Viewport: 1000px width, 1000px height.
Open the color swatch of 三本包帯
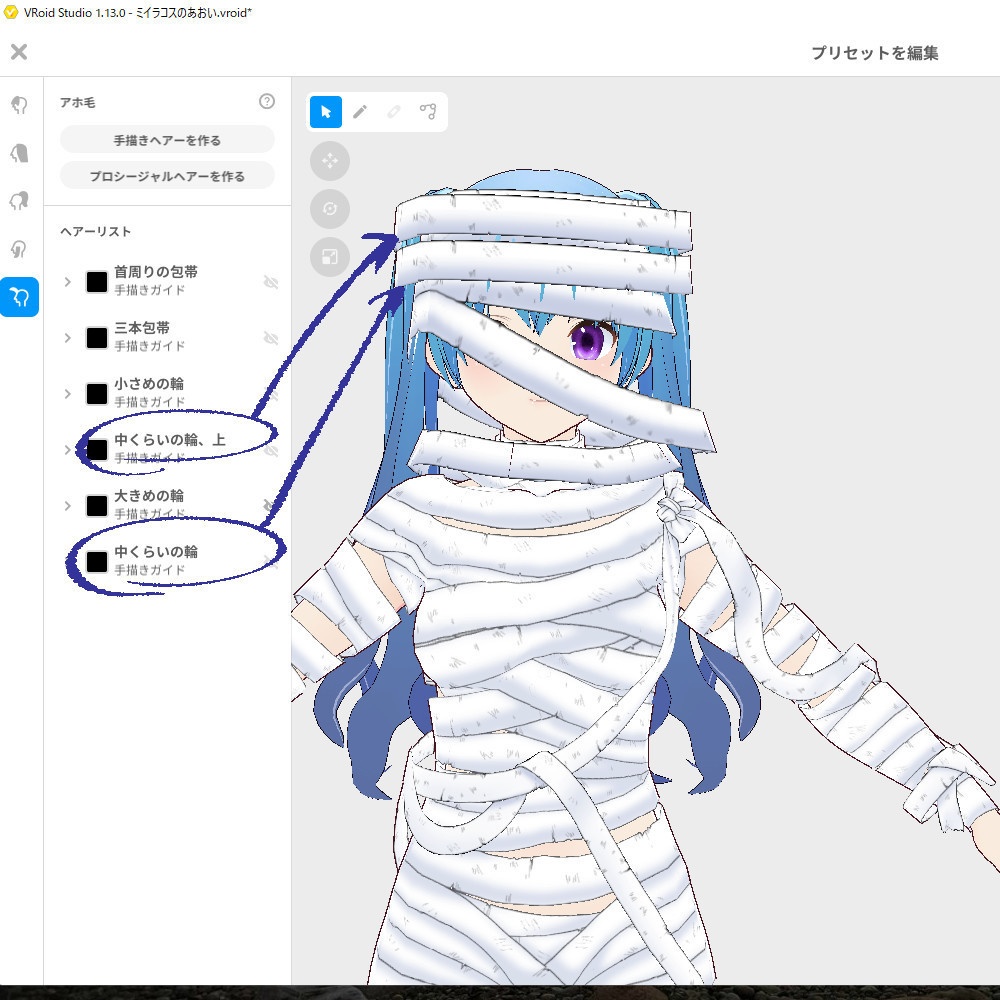96,337
